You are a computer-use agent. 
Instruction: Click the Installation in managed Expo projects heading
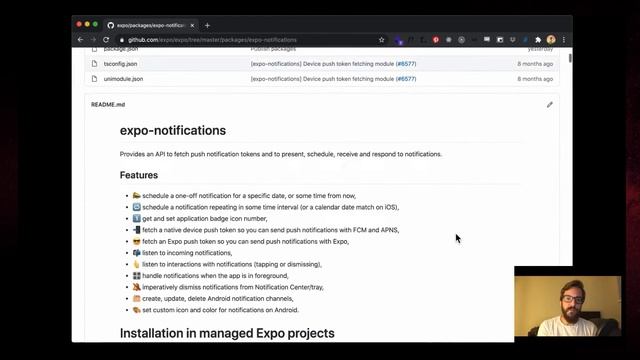pos(227,333)
